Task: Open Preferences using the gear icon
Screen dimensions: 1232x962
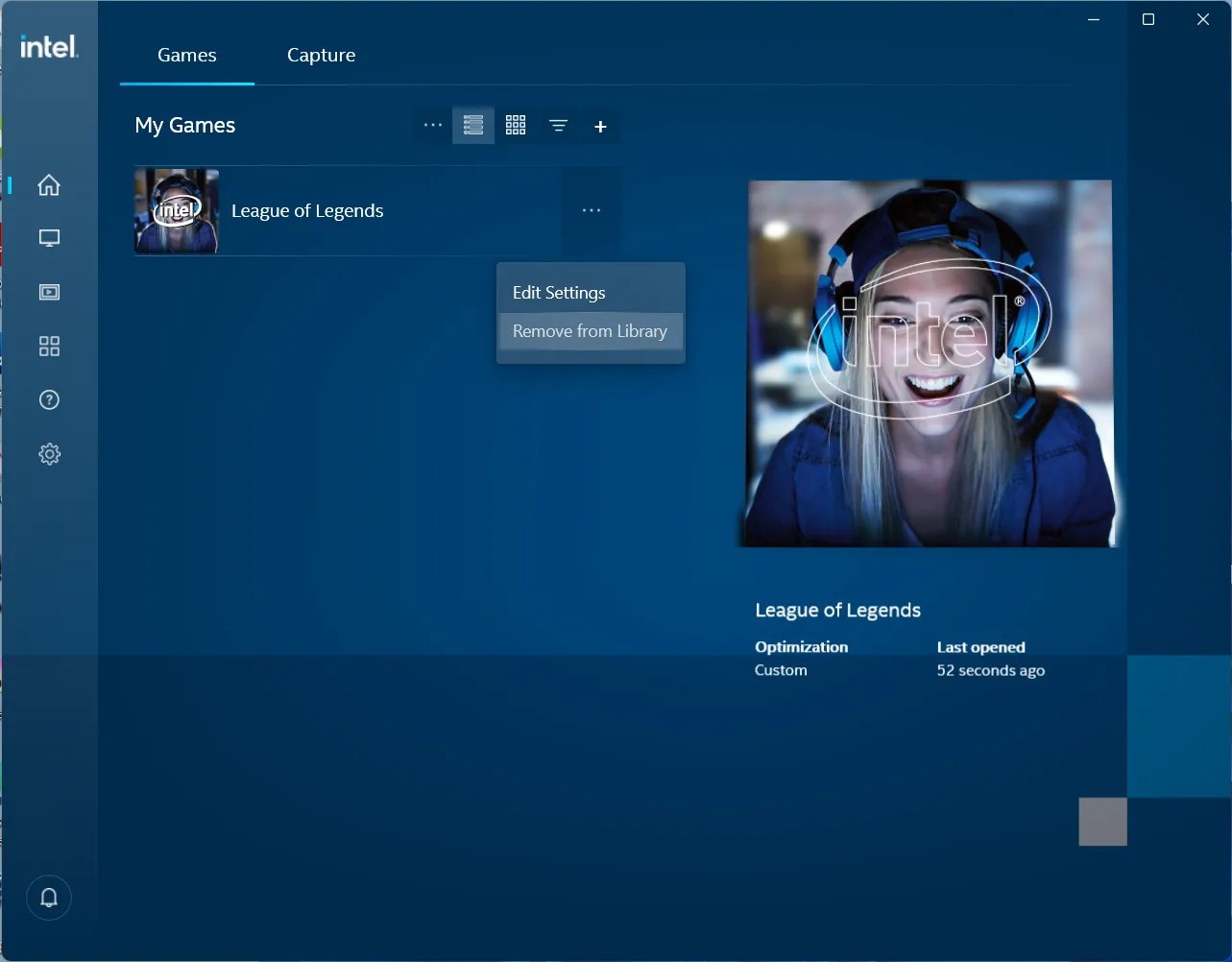Action: click(x=49, y=453)
